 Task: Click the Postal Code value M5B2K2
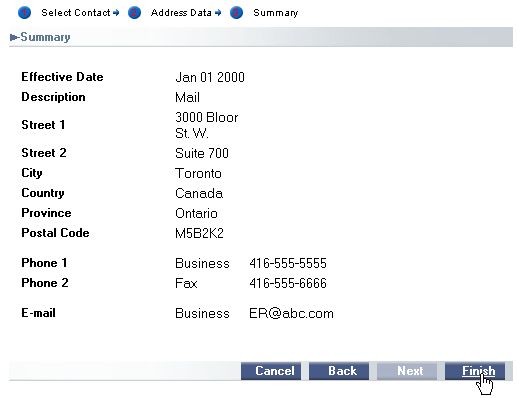(199, 233)
